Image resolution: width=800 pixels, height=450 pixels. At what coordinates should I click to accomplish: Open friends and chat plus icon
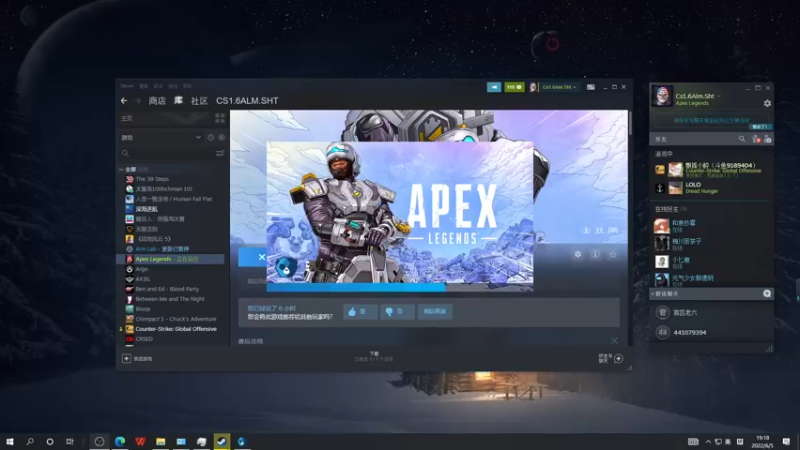618,358
